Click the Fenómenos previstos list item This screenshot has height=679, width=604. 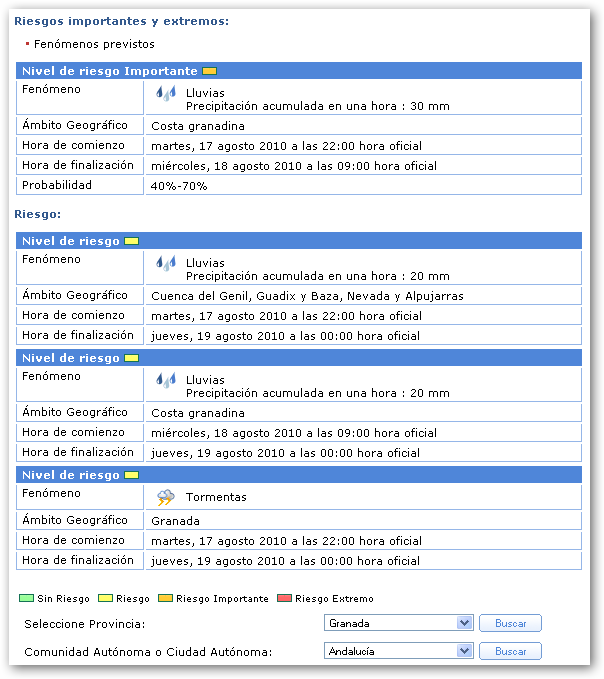pos(94,44)
